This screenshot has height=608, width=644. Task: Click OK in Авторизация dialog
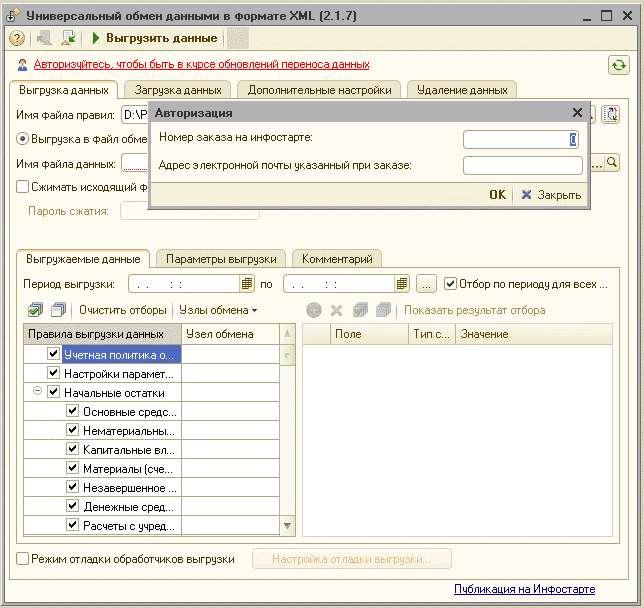497,195
